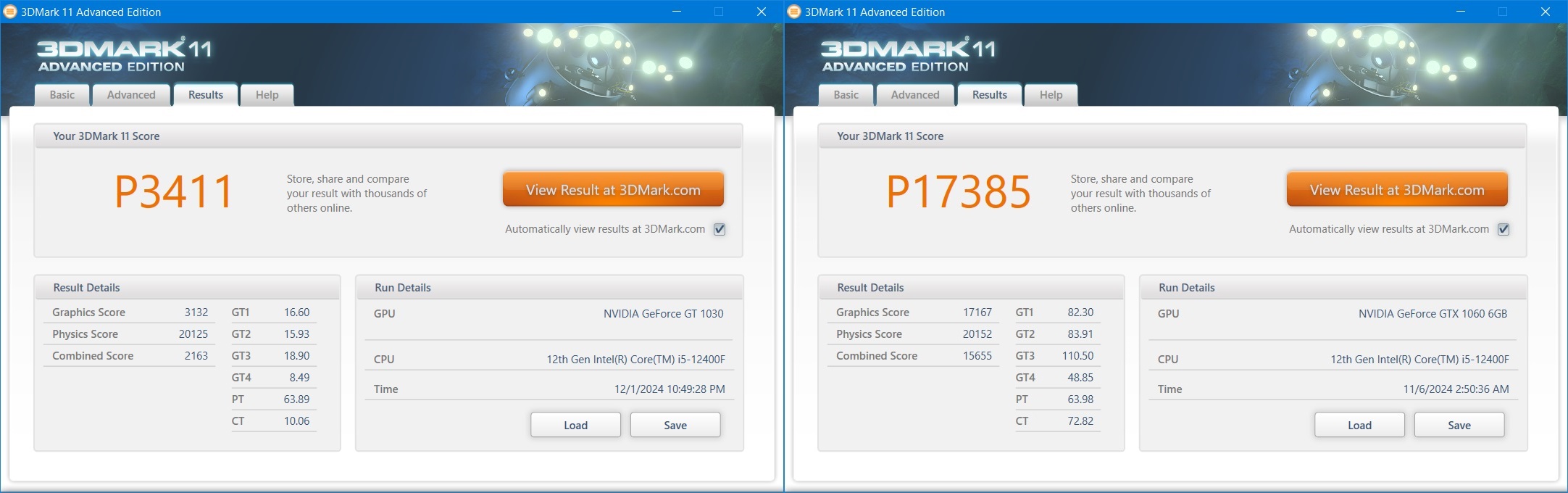Open the Basic tab in the left window
1568x493 pixels.
pos(62,95)
